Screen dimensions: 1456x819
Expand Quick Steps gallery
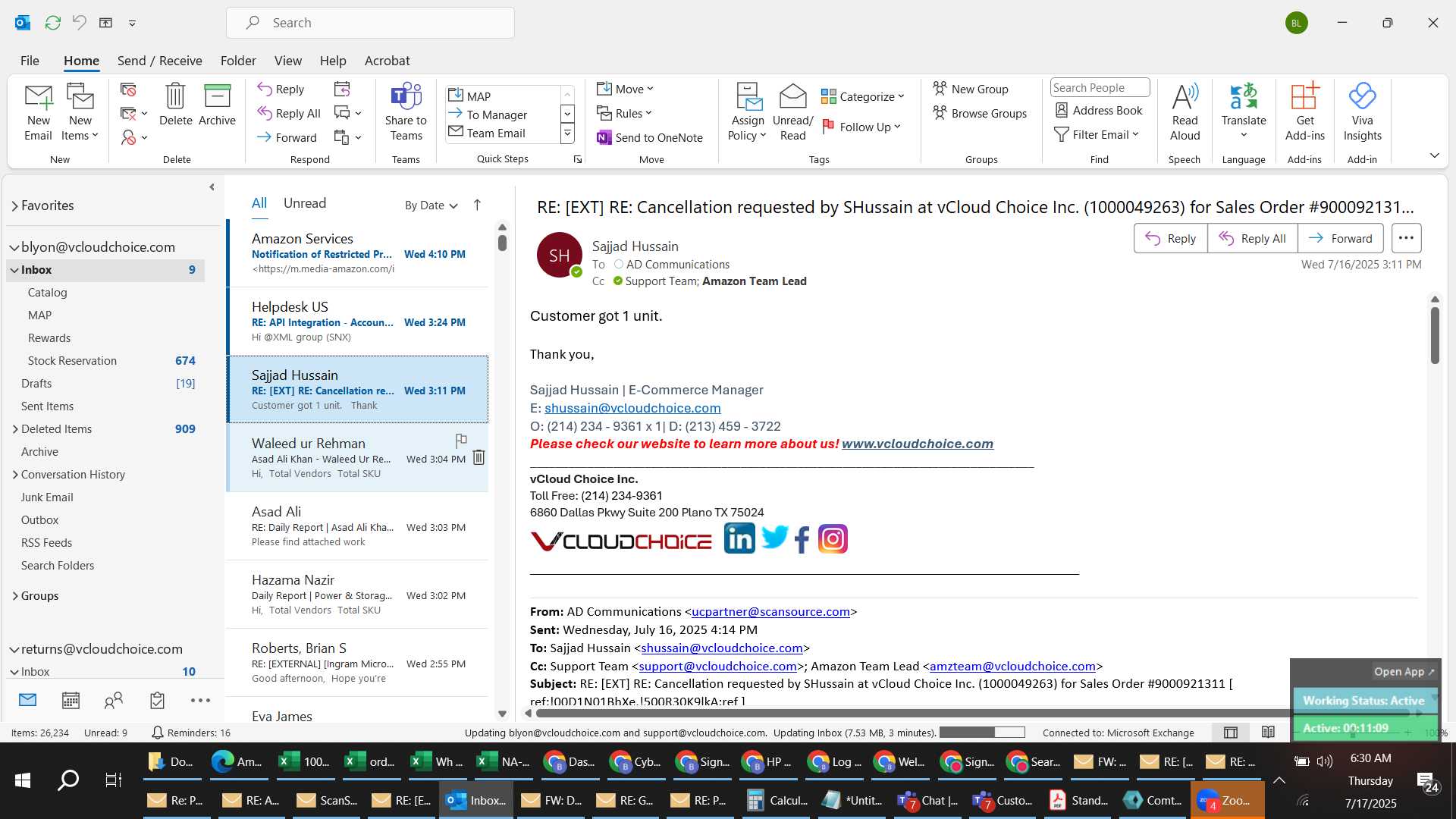566,133
